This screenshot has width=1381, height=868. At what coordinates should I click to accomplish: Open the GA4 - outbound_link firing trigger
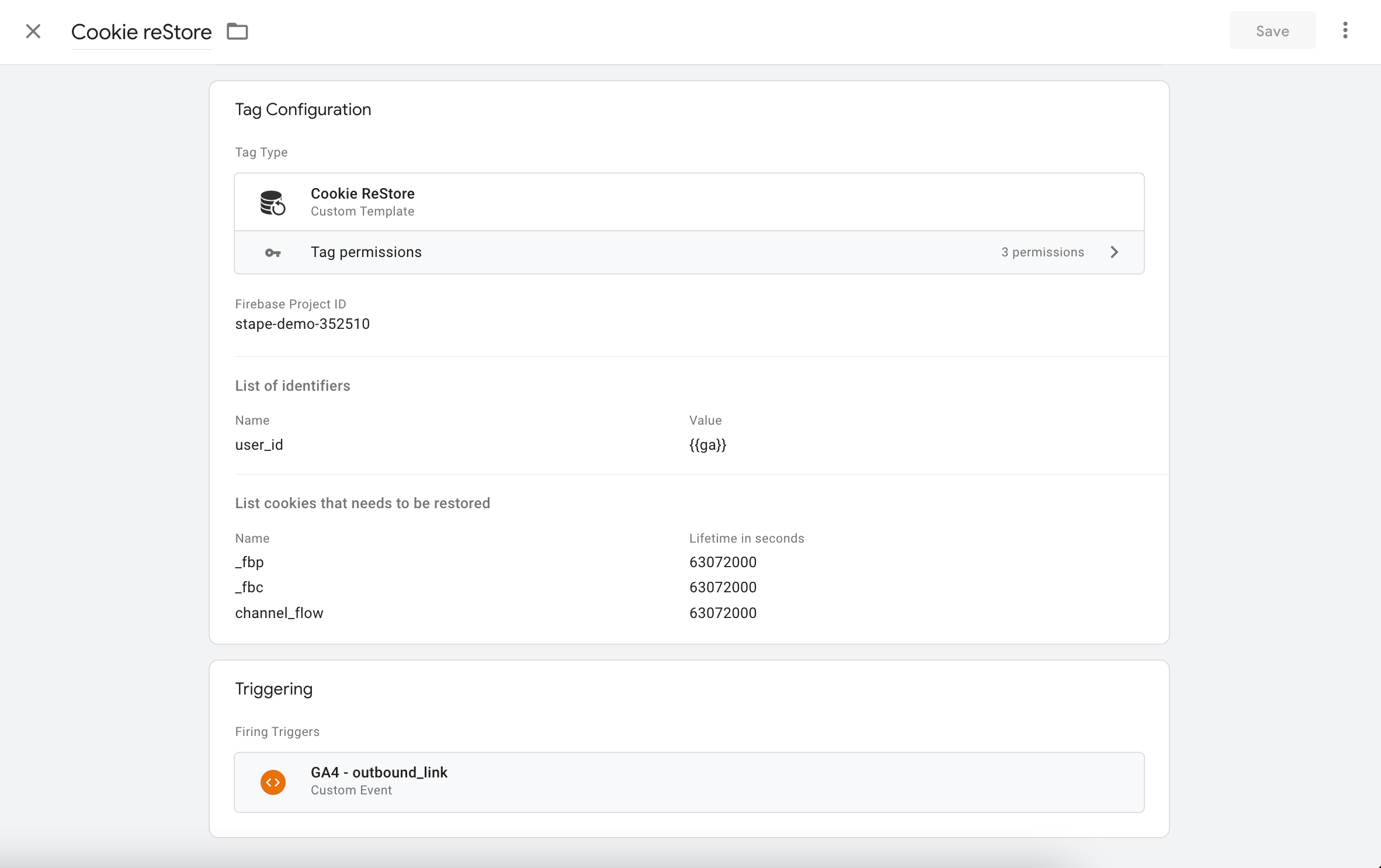tap(689, 782)
